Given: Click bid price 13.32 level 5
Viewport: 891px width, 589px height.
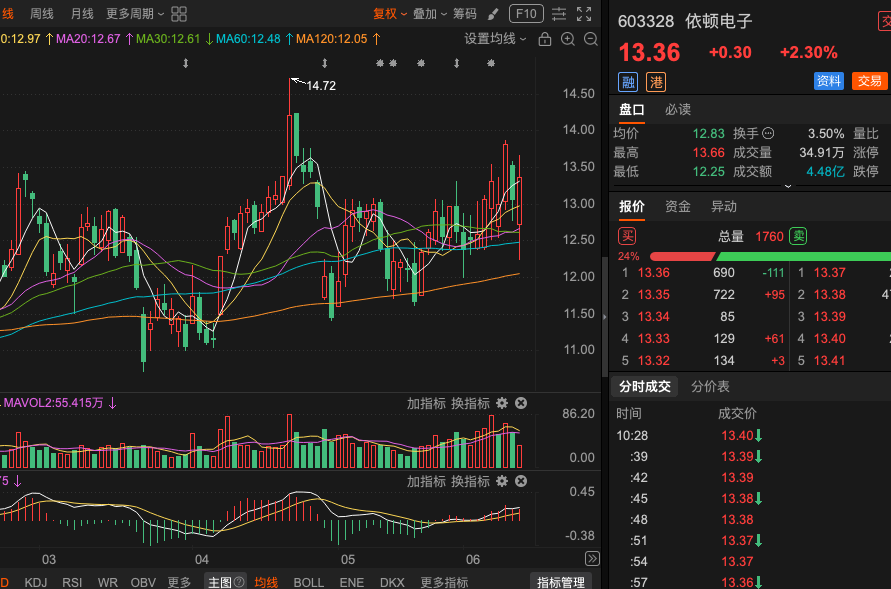Looking at the screenshot, I should point(653,361).
